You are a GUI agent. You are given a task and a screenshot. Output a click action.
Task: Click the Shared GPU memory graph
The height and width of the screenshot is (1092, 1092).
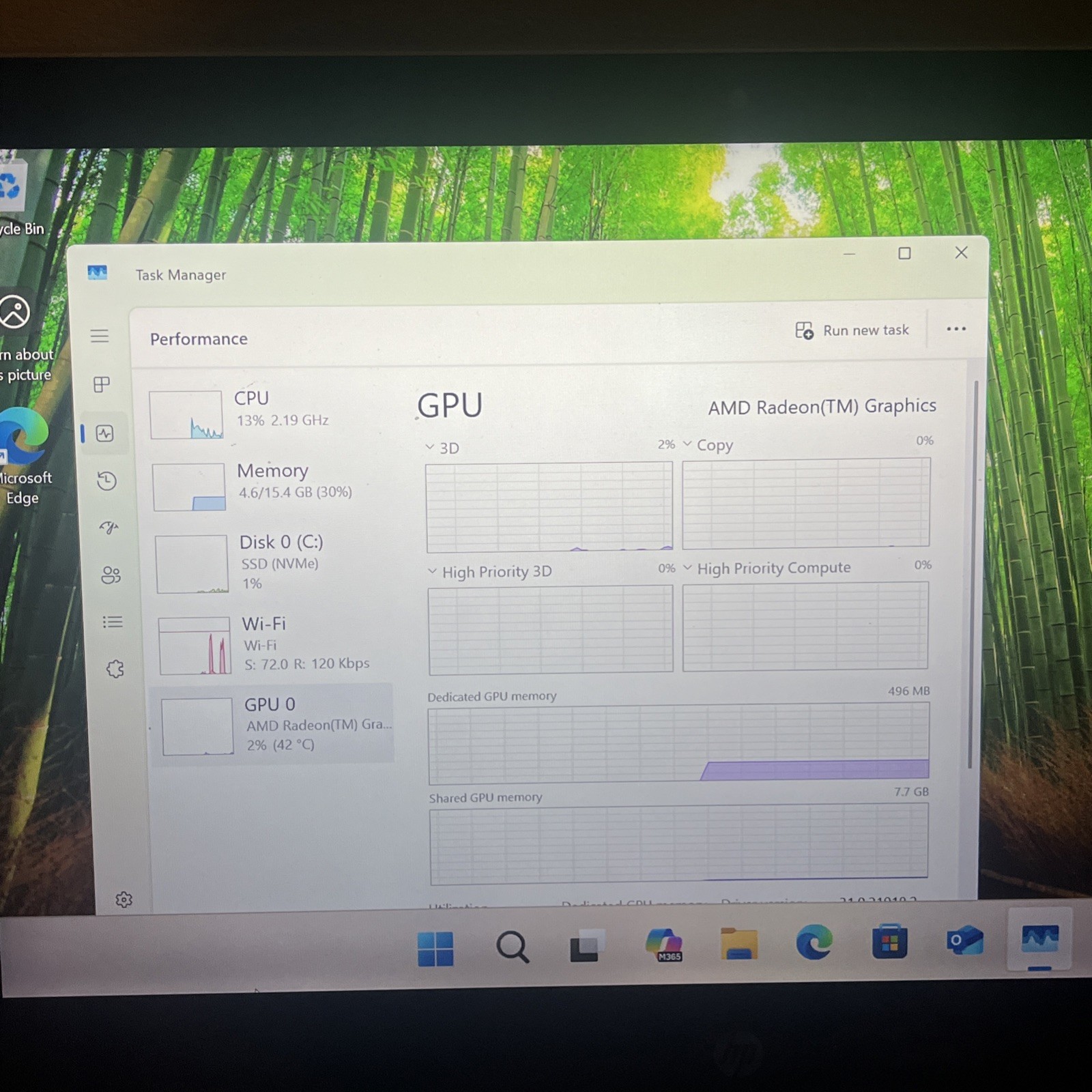pos(679,844)
